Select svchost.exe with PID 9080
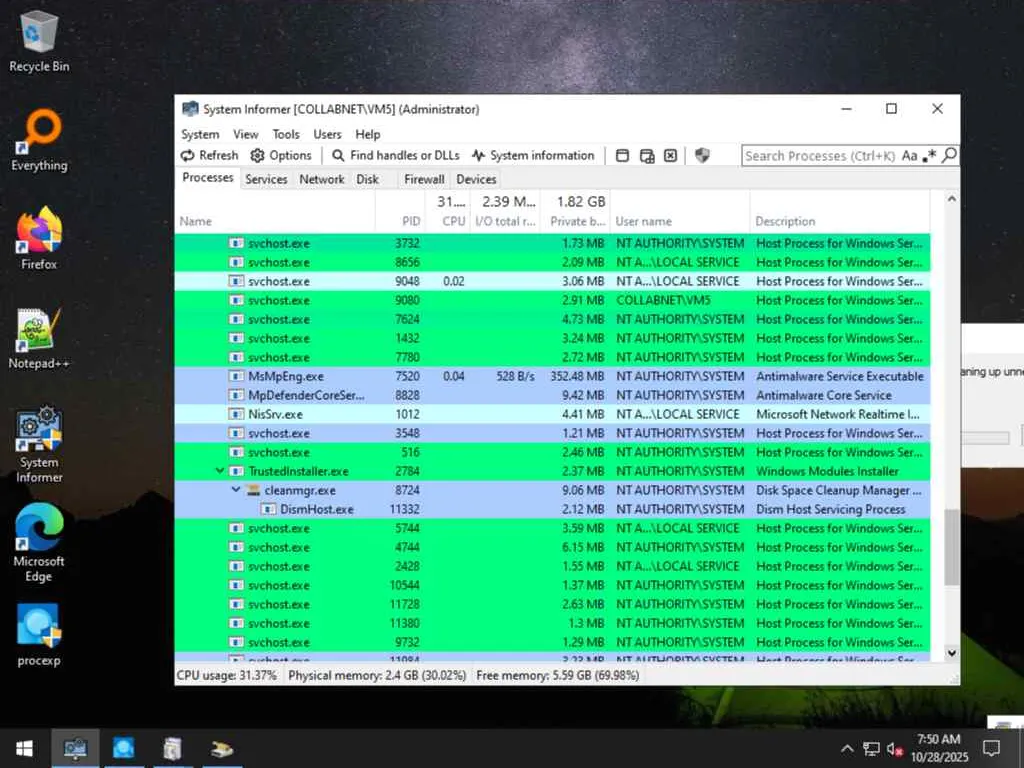The width and height of the screenshot is (1024, 768). (552, 300)
